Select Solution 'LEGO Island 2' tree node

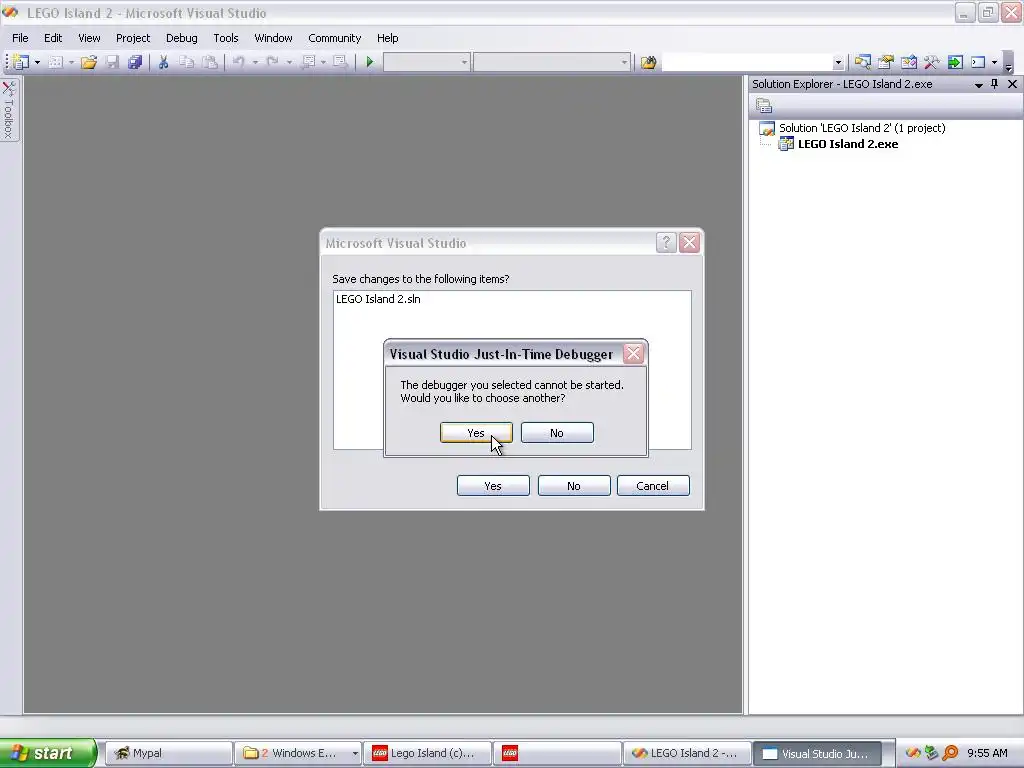[x=862, y=128]
